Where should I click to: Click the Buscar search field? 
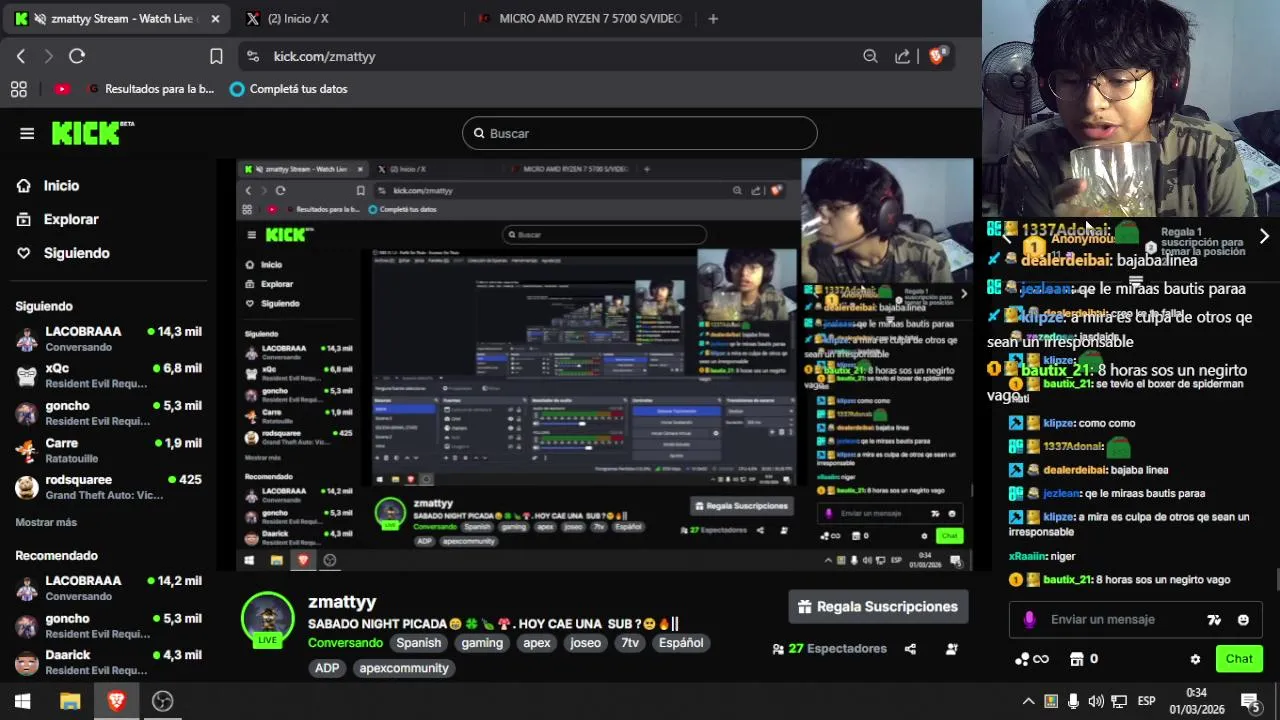640,133
